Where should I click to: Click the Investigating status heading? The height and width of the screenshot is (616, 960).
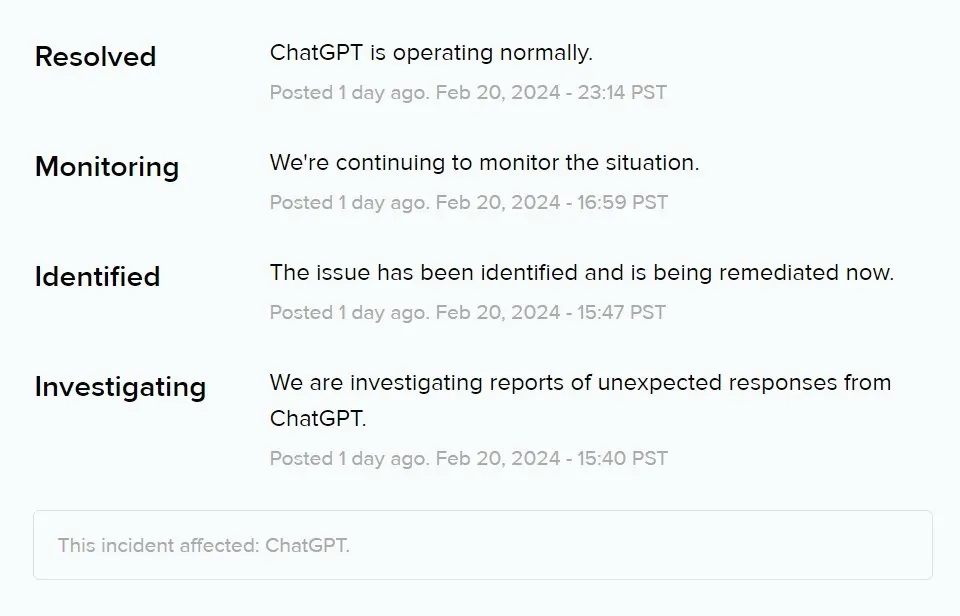pos(120,387)
